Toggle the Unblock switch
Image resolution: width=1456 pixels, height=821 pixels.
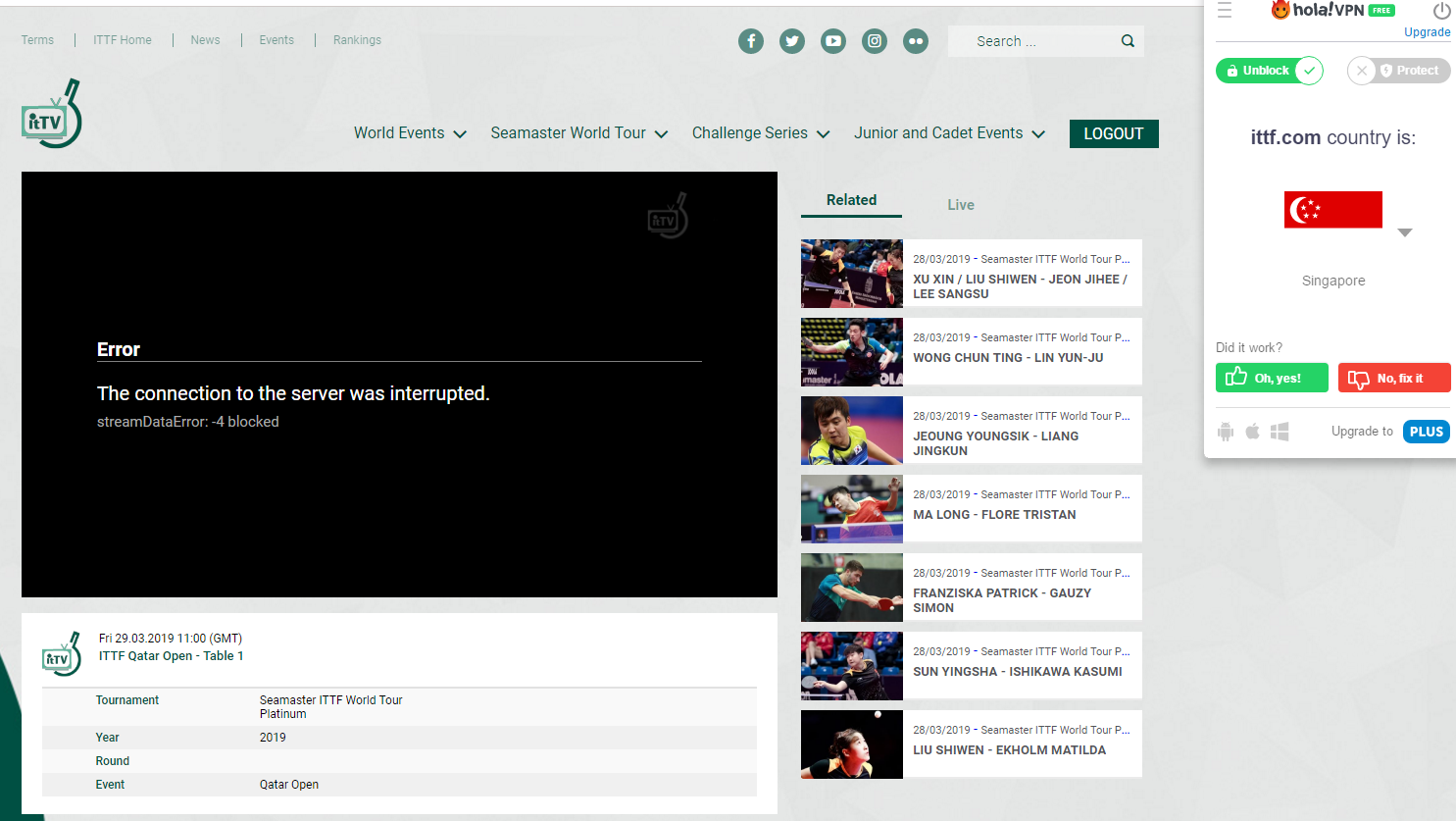point(1270,71)
